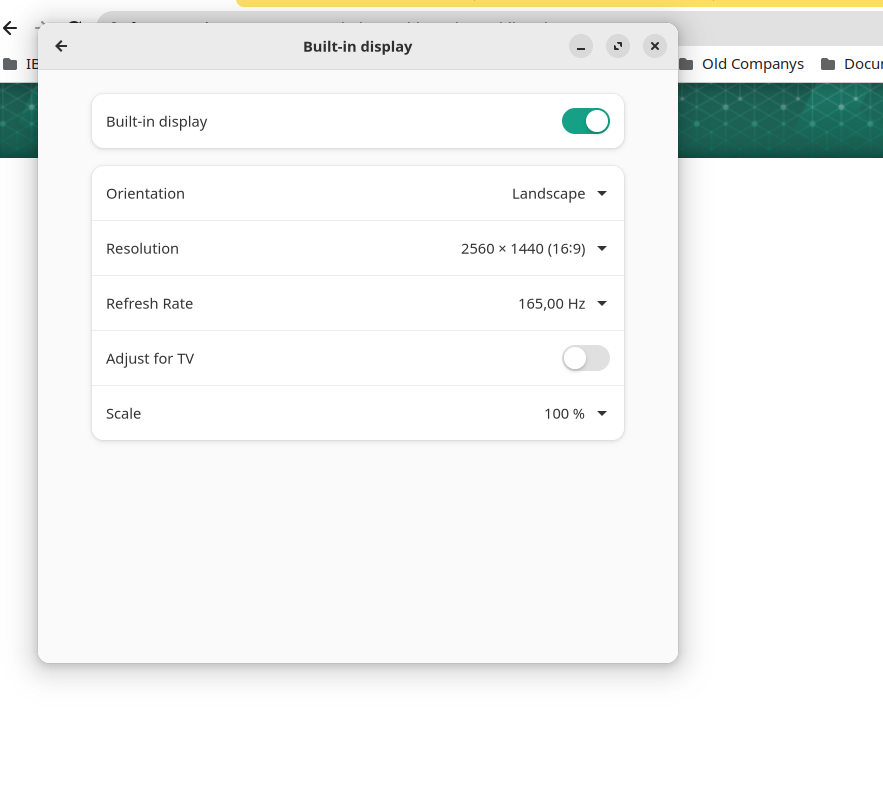Open the partly visible Docu bookmark folder
The image size is (883, 811).
(x=852, y=64)
